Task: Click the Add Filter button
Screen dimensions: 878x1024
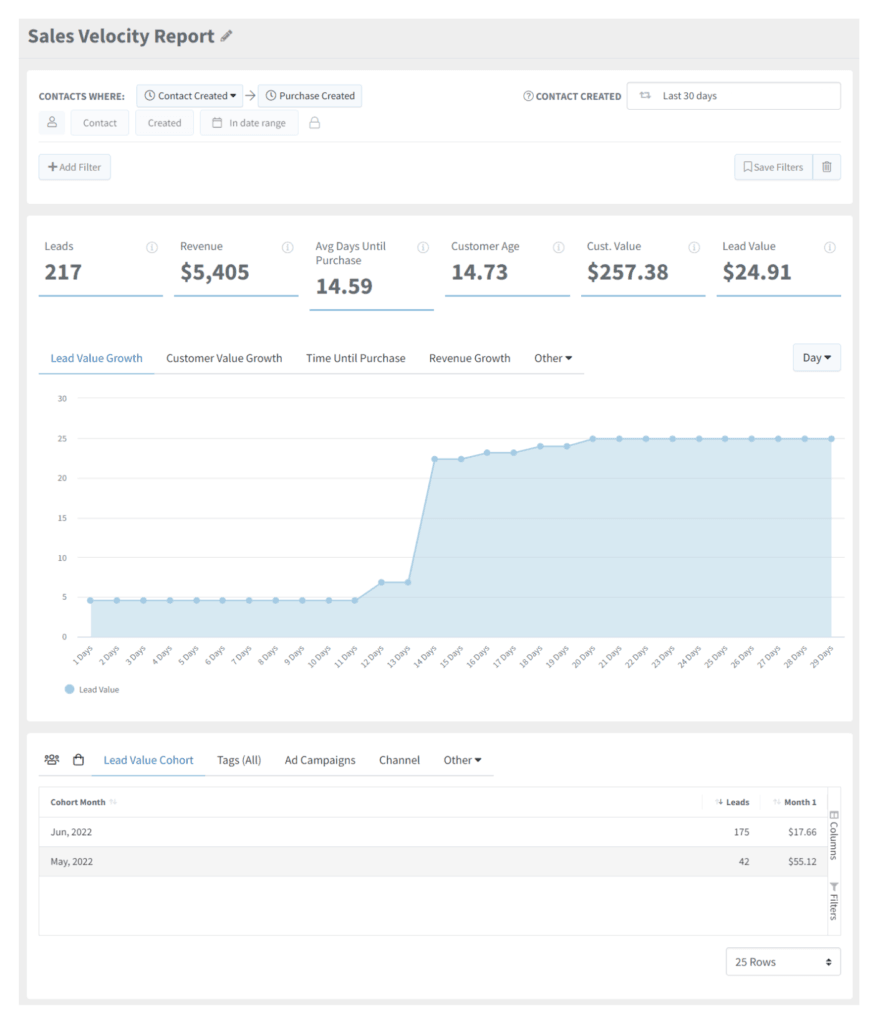Action: [x=74, y=167]
